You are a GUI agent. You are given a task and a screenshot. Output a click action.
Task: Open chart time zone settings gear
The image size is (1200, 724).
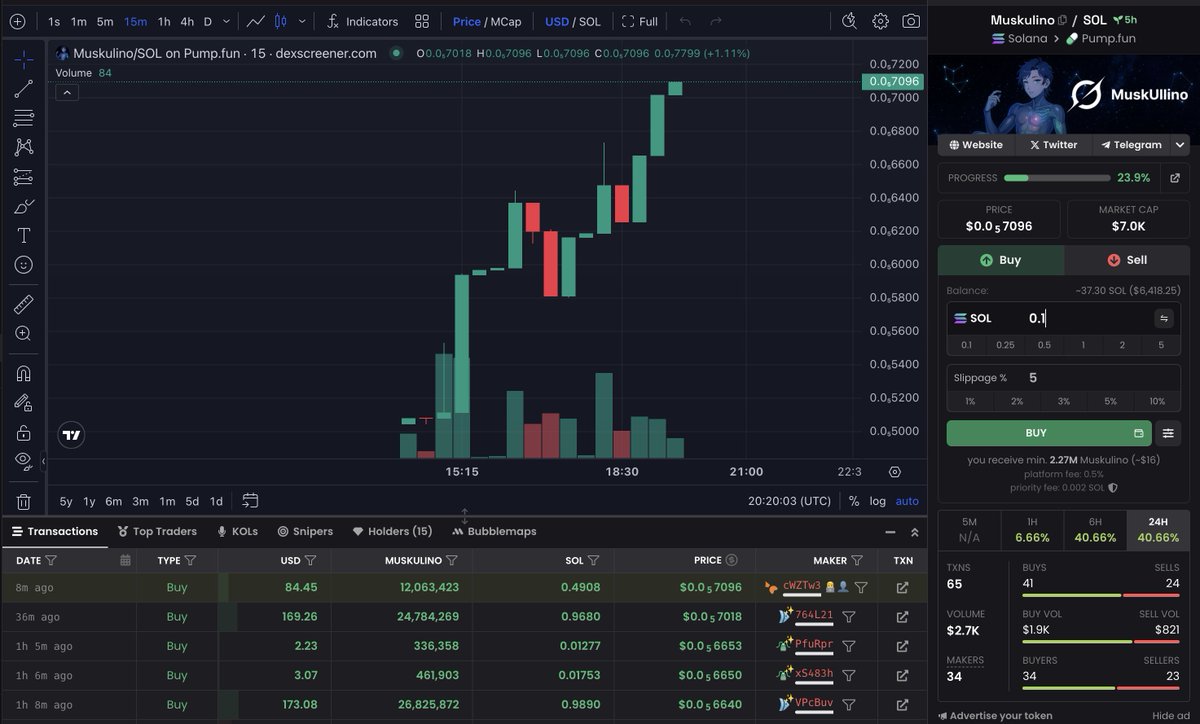pos(894,472)
